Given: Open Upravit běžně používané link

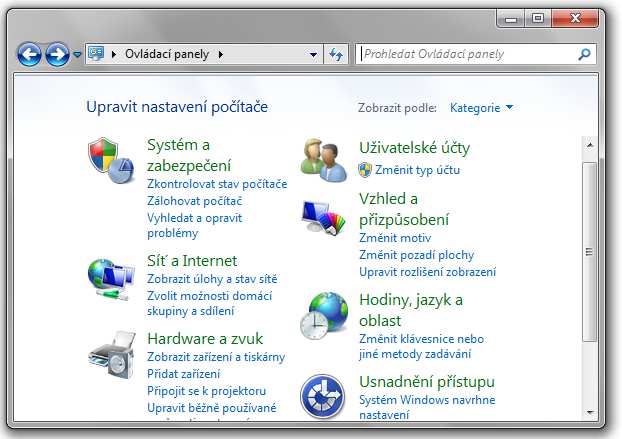Looking at the screenshot, I should click(x=211, y=408).
